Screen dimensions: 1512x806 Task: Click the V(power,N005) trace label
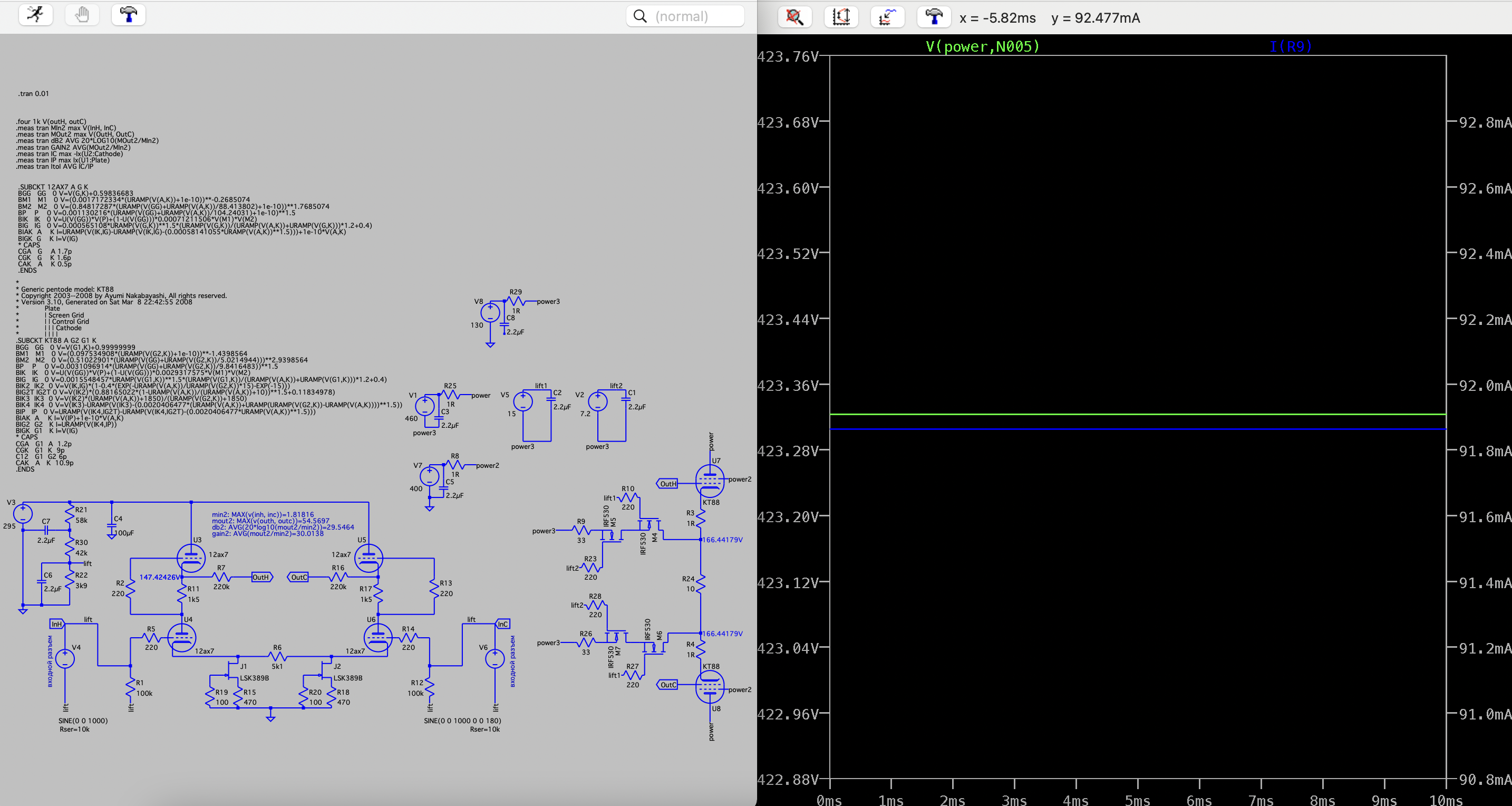pyautogui.click(x=982, y=46)
